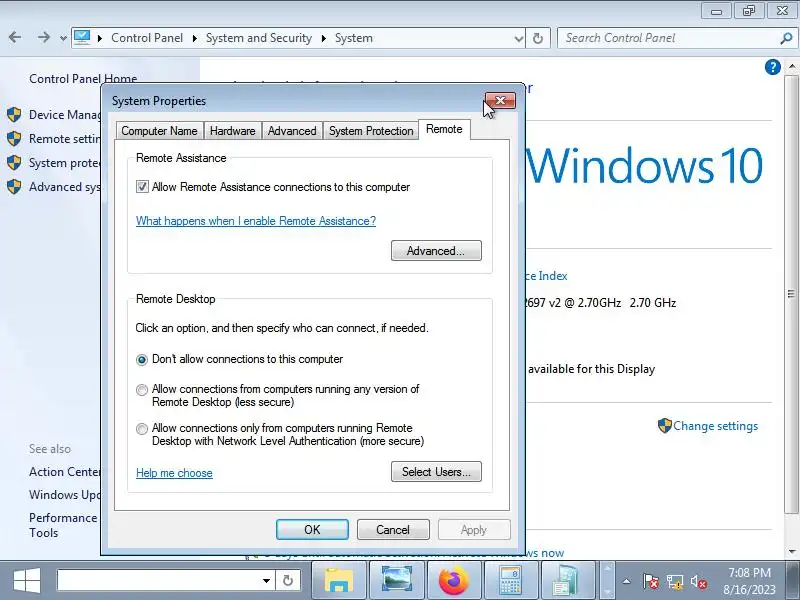Show hidden tray icons arrow
The height and width of the screenshot is (600, 800).
coord(627,581)
